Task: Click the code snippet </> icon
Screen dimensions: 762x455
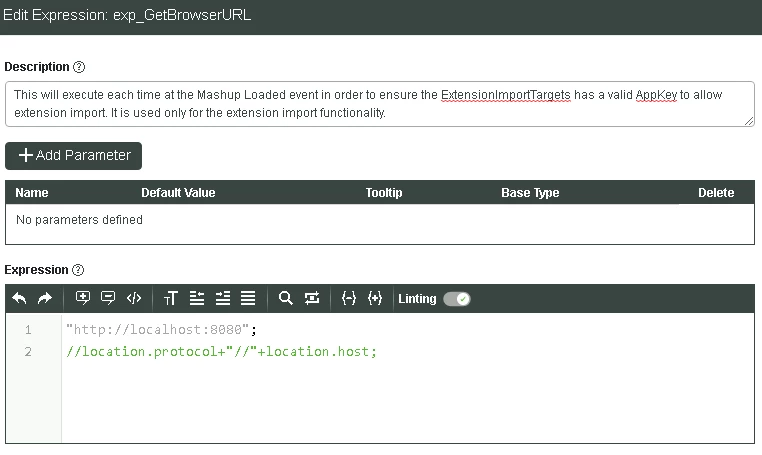Action: coord(134,298)
